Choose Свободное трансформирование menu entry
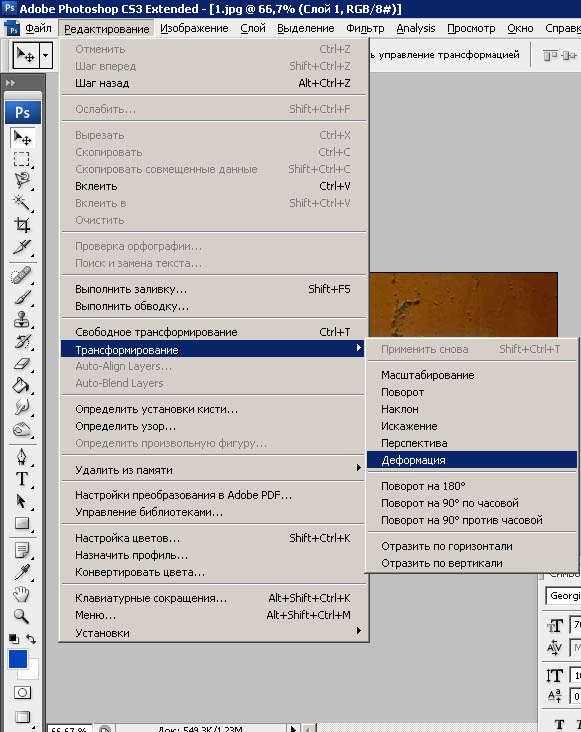Screen dimensions: 581x732 pyautogui.click(x=213, y=332)
